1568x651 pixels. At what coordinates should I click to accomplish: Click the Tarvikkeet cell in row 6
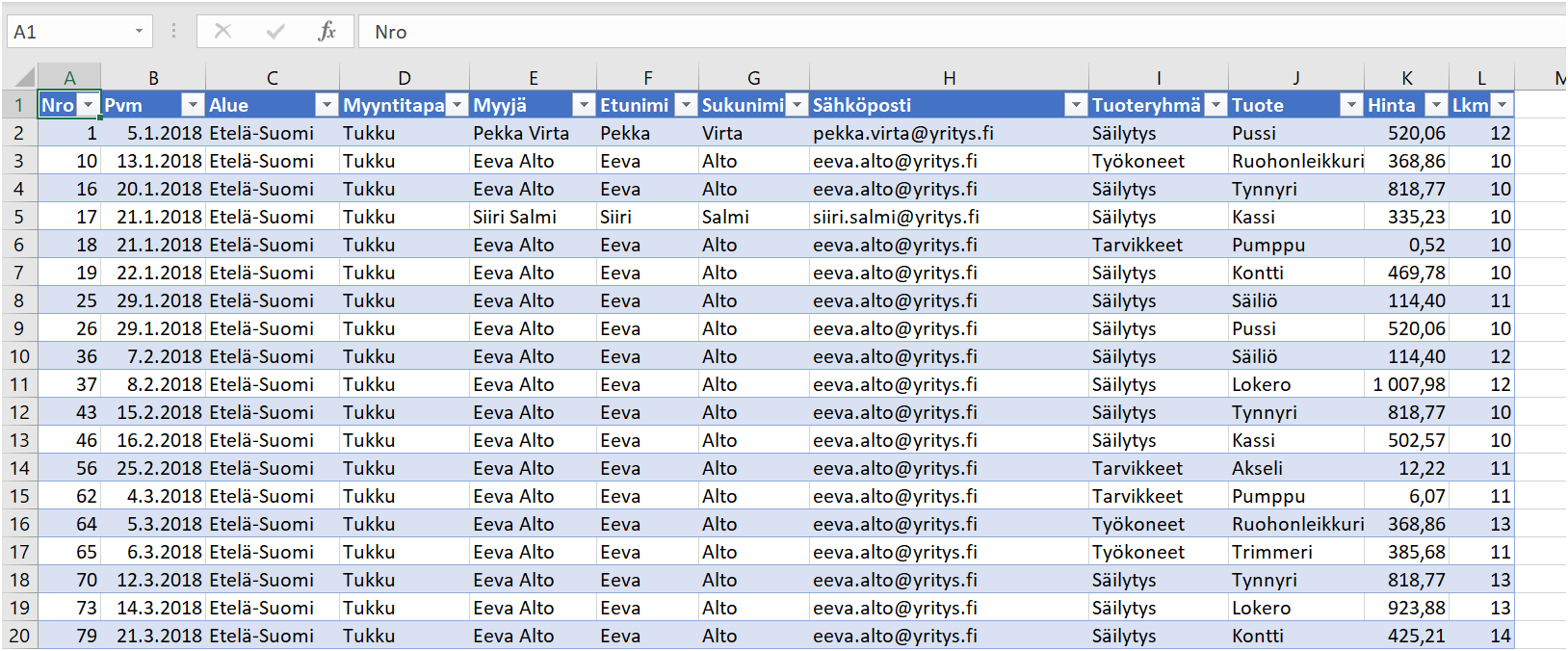click(1159, 245)
